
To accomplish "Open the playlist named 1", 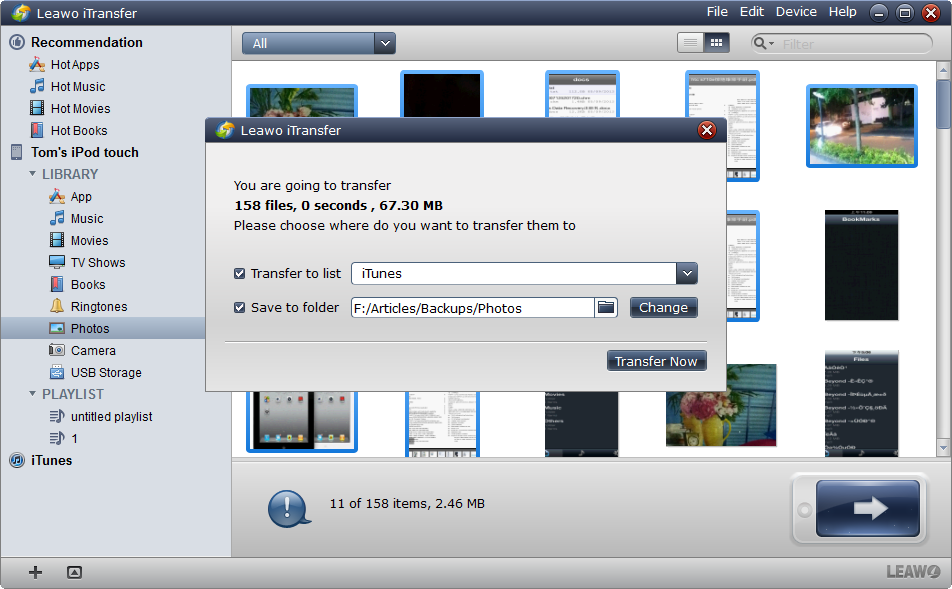I will click(73, 438).
